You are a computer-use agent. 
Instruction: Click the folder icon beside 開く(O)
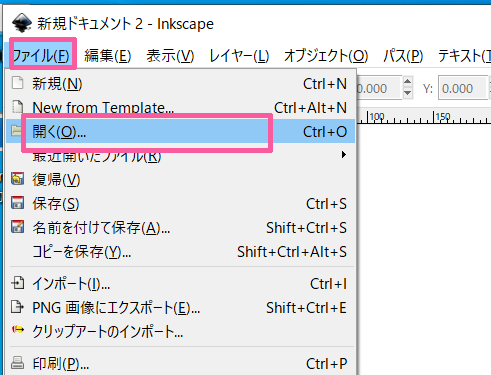(16, 131)
